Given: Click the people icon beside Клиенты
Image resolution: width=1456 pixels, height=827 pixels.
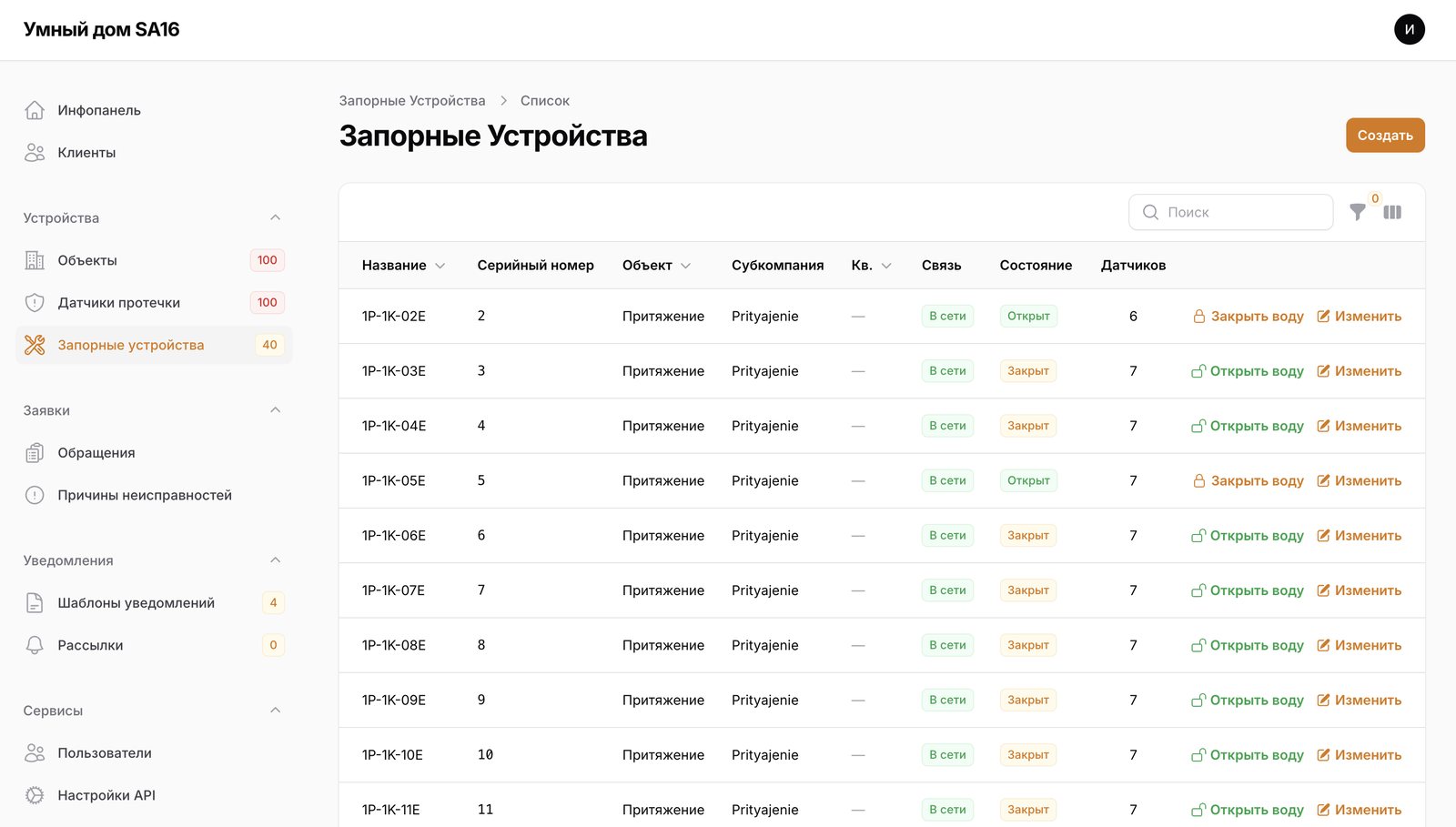Looking at the screenshot, I should pyautogui.click(x=35, y=153).
